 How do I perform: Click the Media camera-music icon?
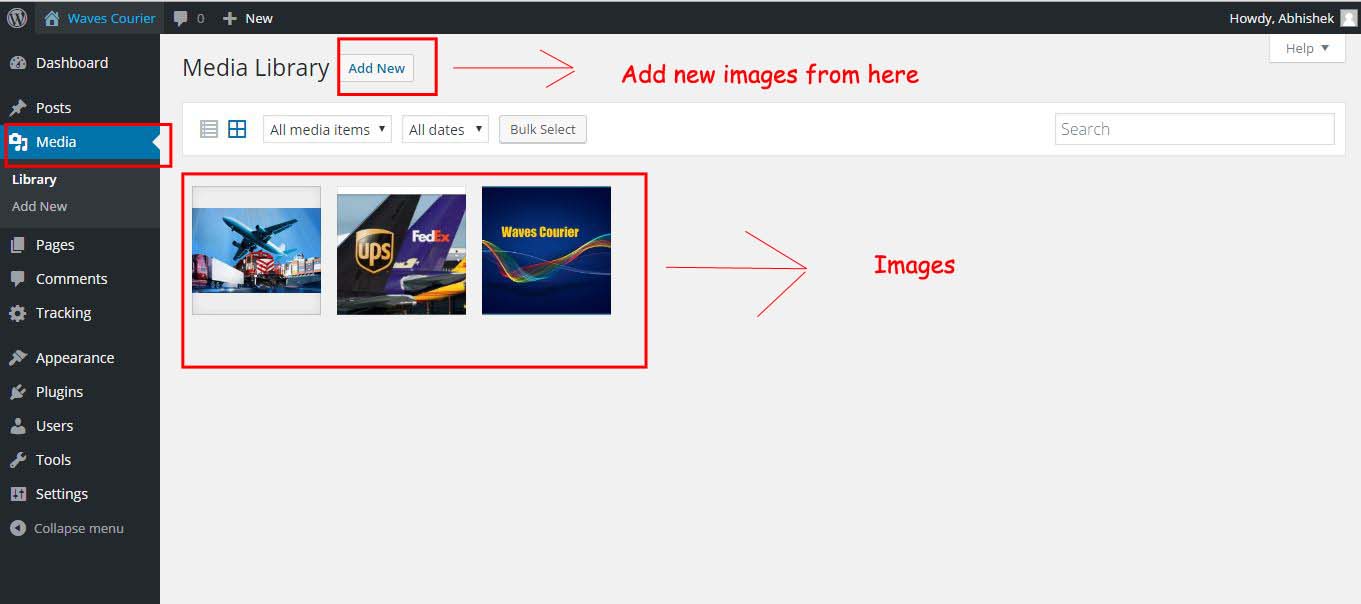pos(18,142)
